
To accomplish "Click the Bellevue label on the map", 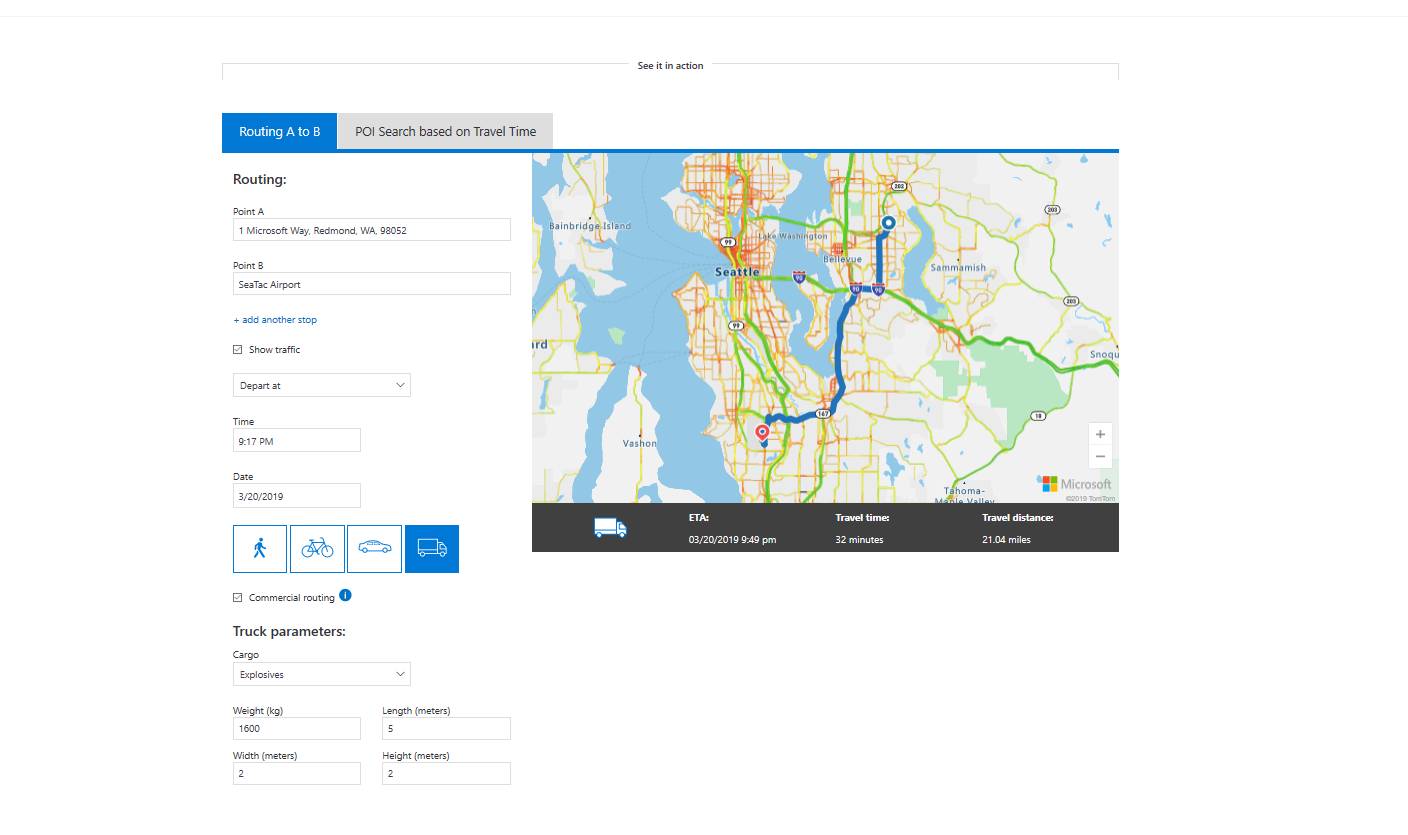I will pos(842,258).
